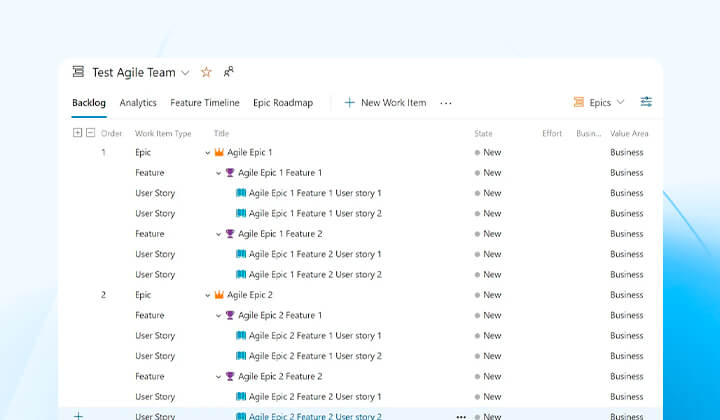Click book icon of Epic 2 Feature 1 User story 1

[x=241, y=336]
